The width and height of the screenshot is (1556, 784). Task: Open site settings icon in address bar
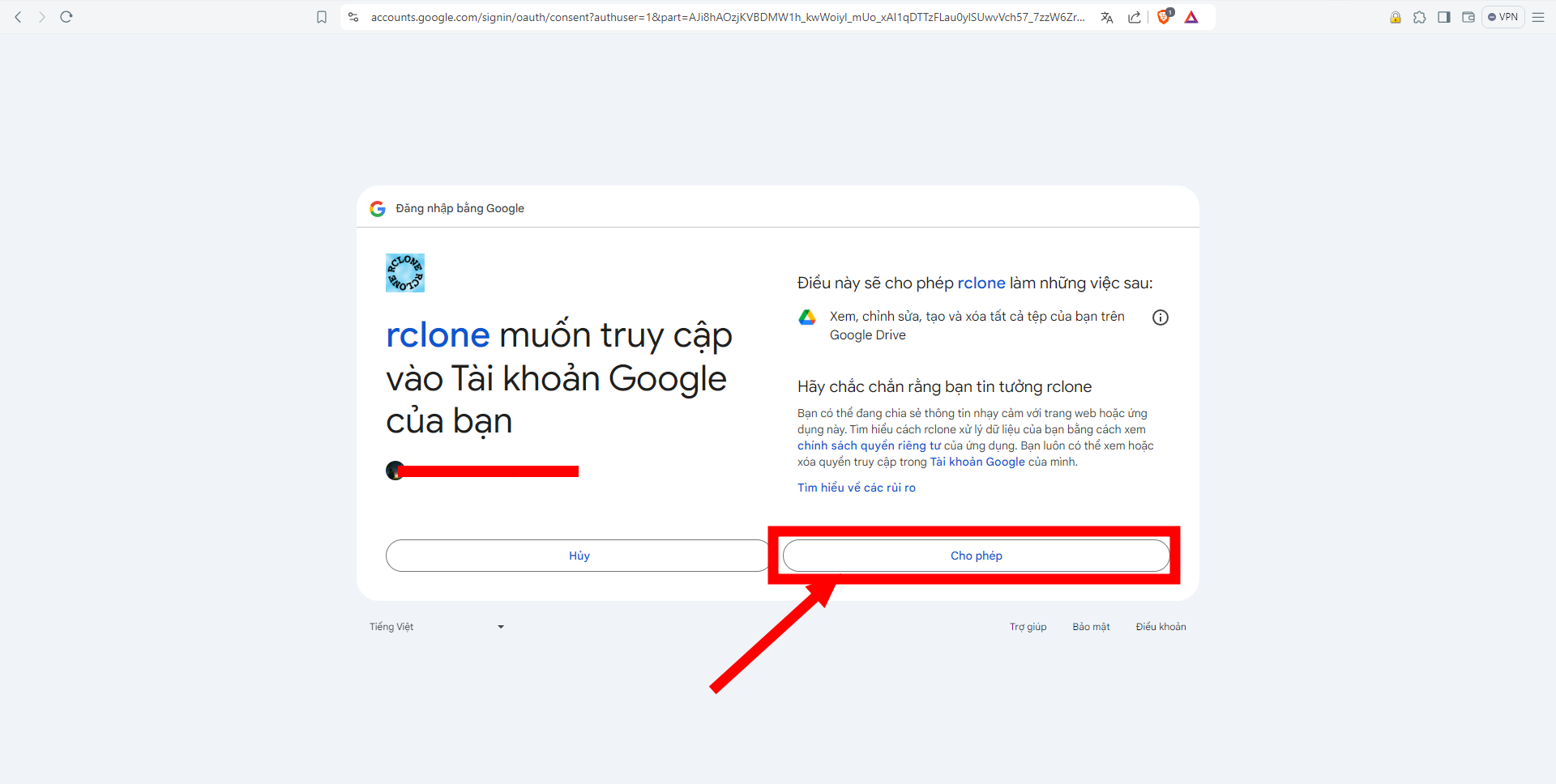(x=353, y=17)
